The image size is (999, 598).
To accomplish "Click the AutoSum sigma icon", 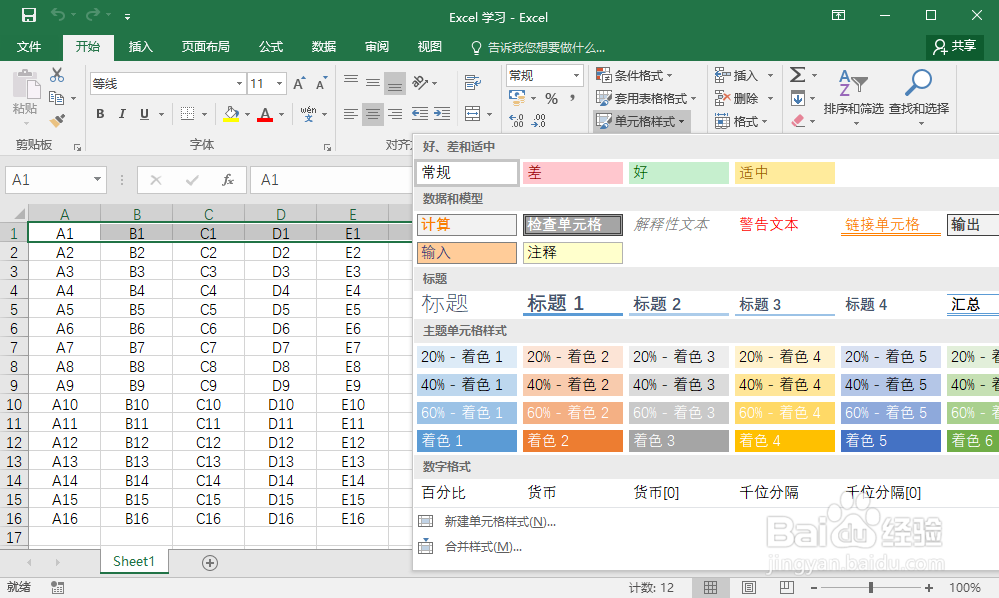I will [798, 75].
